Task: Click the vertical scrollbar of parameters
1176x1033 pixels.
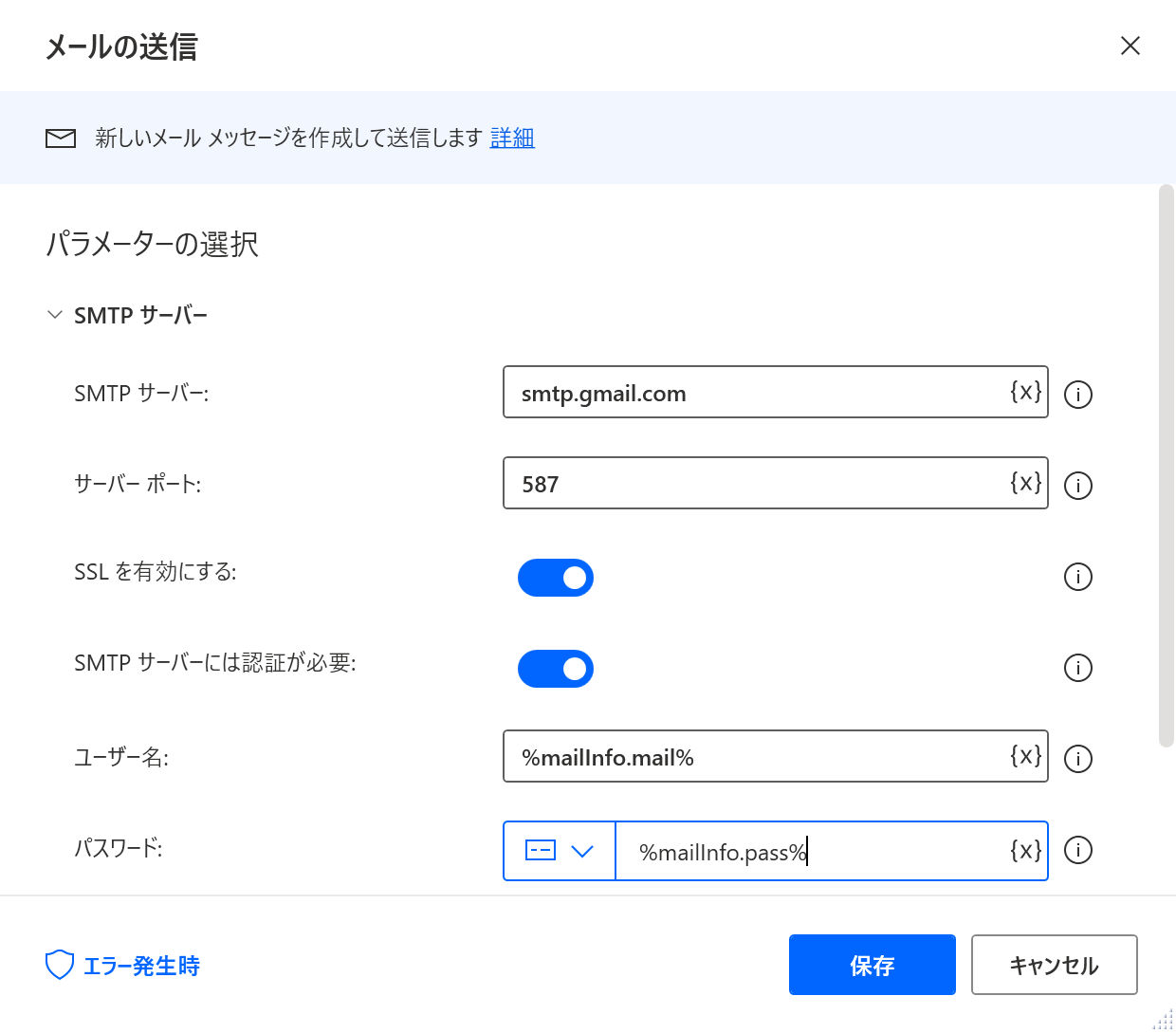Action: point(1167,465)
